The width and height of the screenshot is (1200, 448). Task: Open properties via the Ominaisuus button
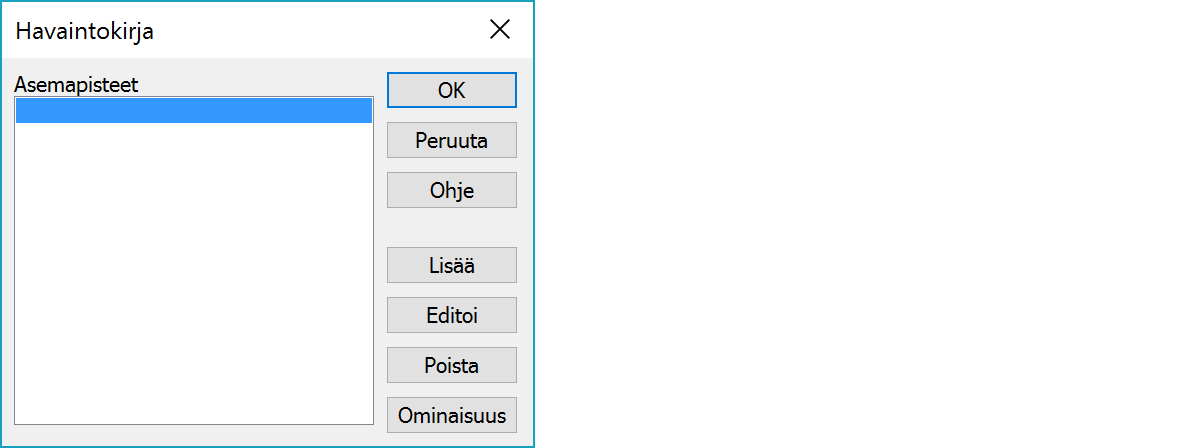click(451, 415)
